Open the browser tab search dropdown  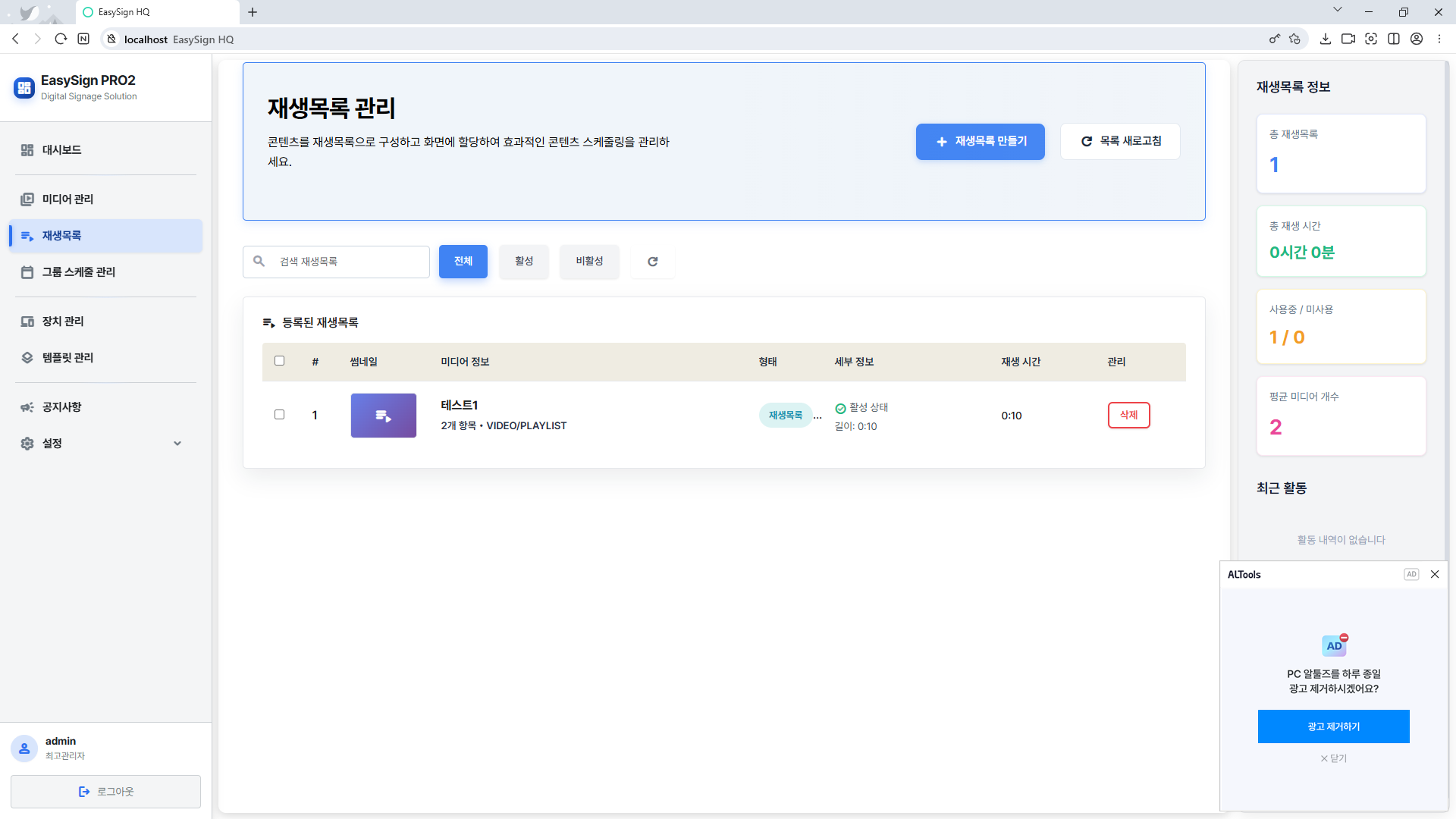click(1337, 11)
